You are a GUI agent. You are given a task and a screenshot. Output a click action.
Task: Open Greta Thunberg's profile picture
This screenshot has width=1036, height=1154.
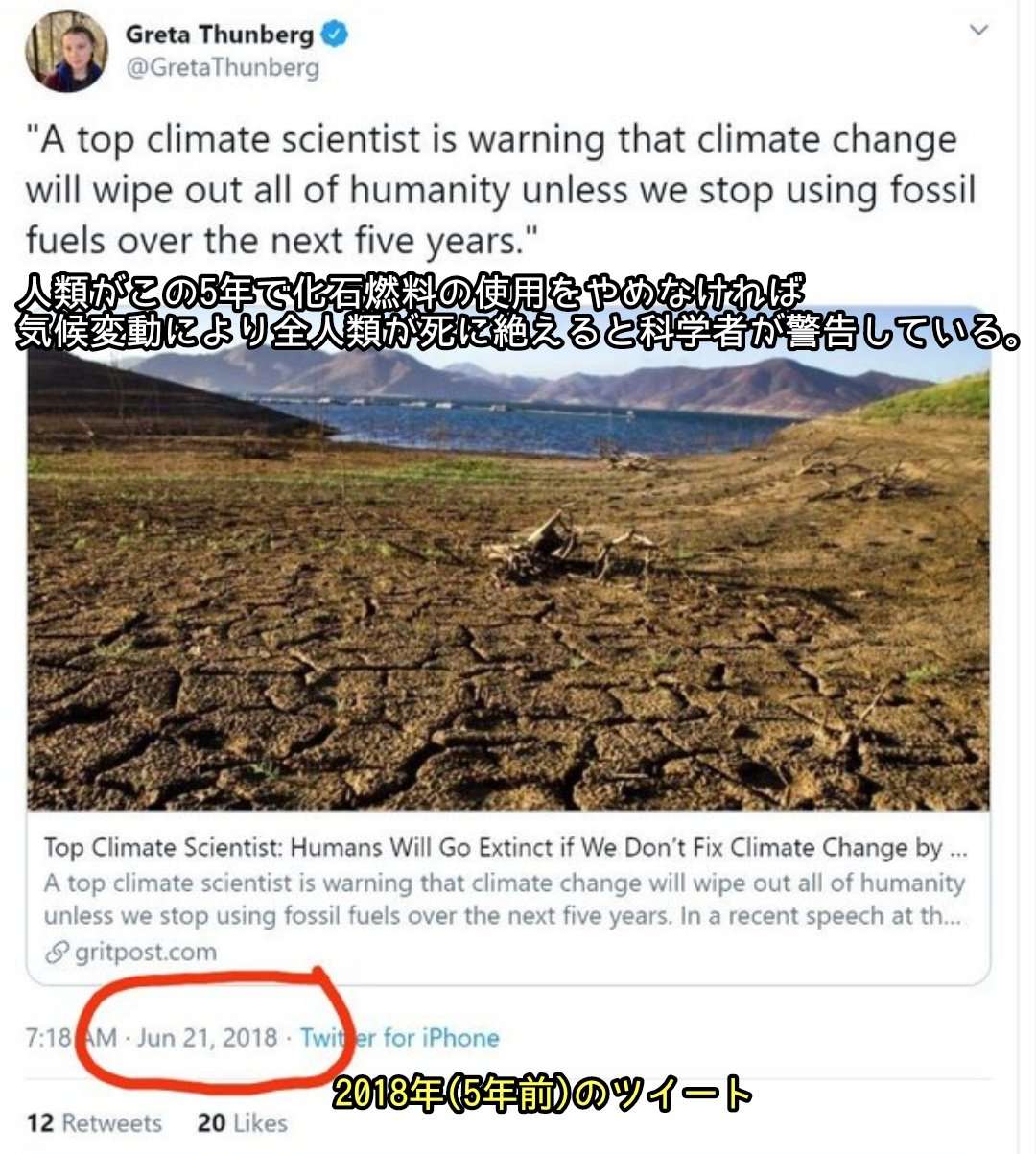[x=66, y=51]
